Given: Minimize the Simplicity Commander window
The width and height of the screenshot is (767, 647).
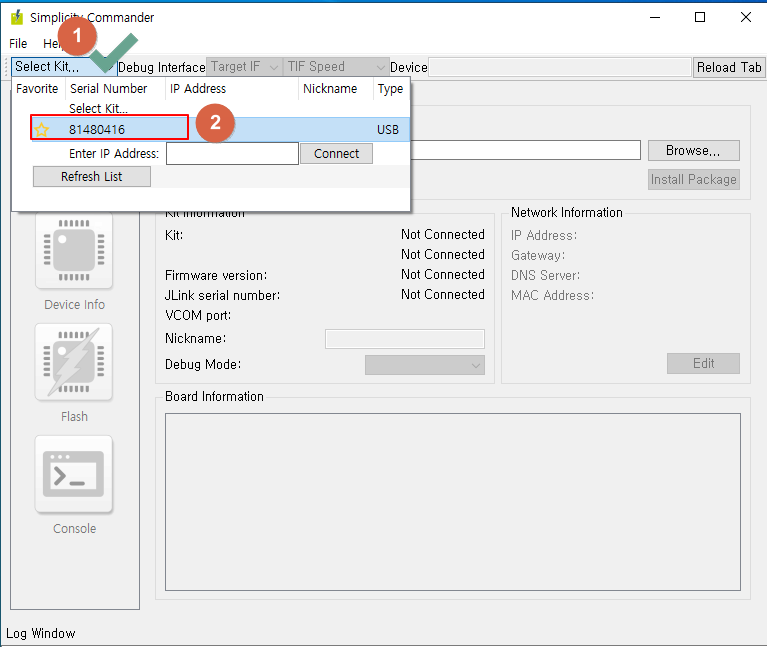Looking at the screenshot, I should (x=655, y=17).
